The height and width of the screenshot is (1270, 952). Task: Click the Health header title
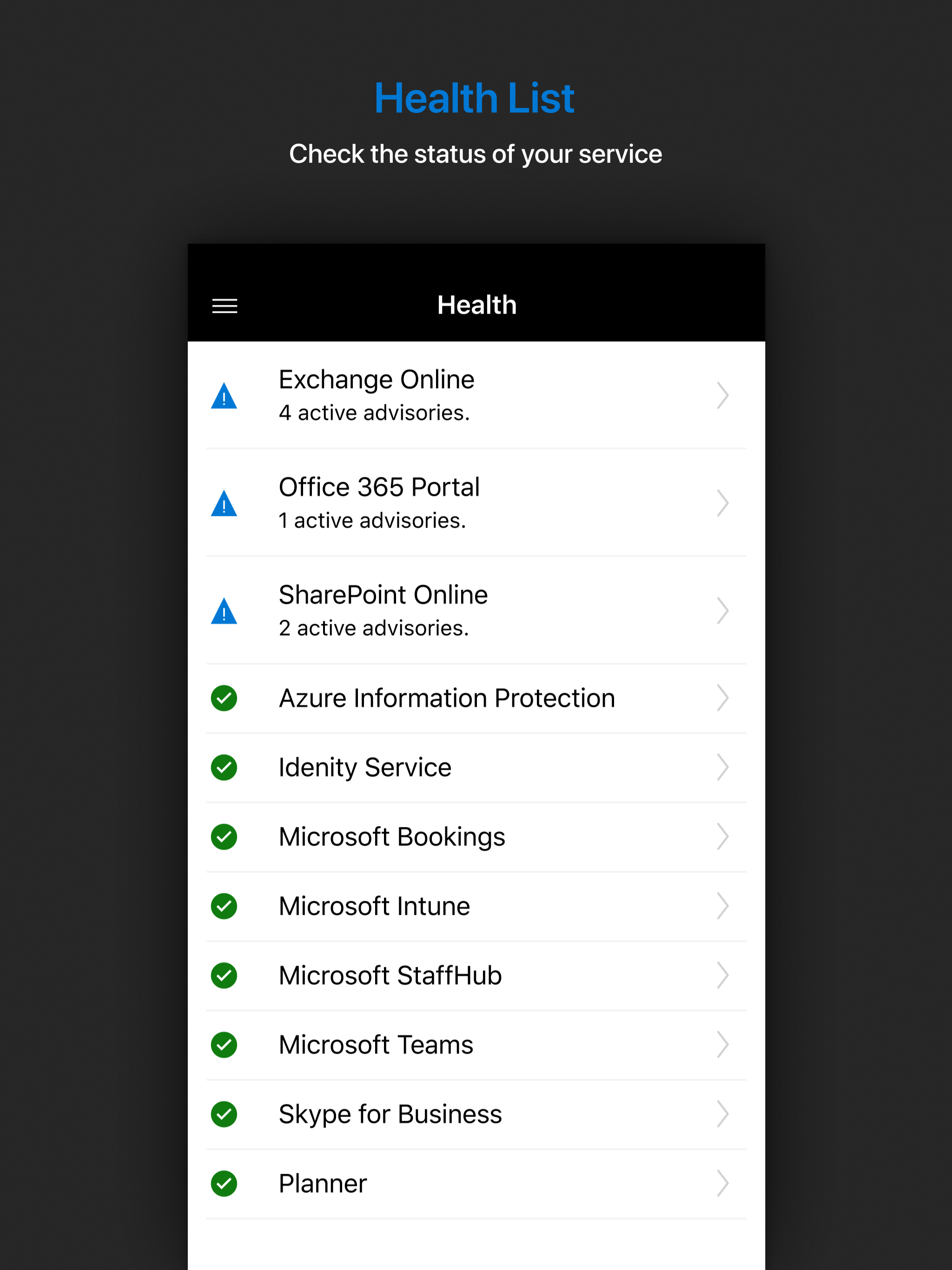(x=476, y=305)
